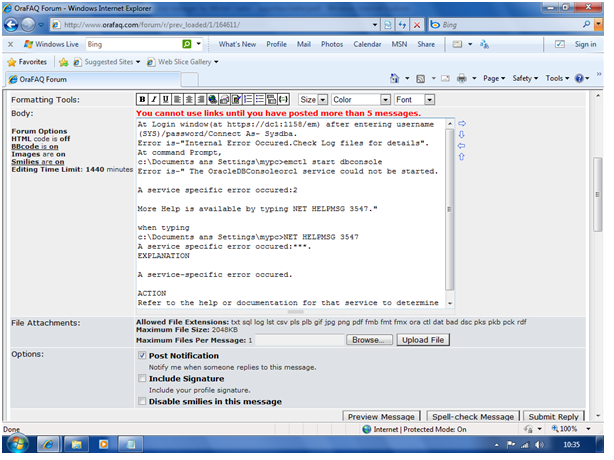Viewport: 614px width, 460px height.
Task: Check Disable smilies in this message
Action: [x=141, y=402]
